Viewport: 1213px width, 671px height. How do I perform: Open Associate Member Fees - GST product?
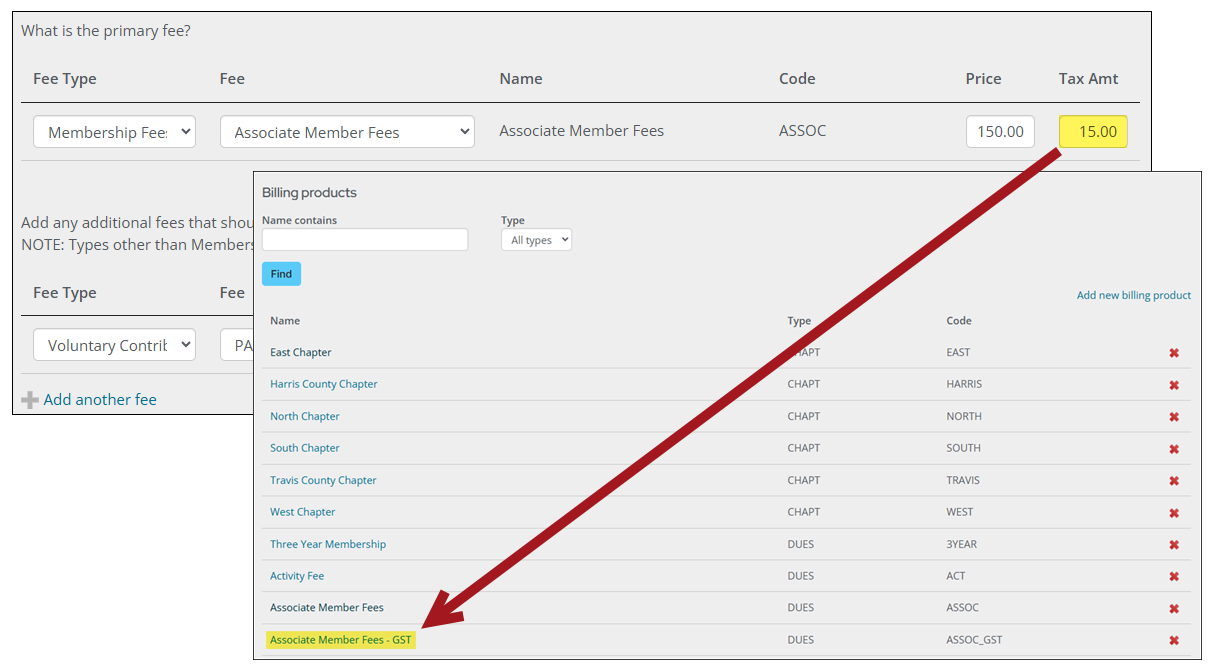(x=340, y=640)
